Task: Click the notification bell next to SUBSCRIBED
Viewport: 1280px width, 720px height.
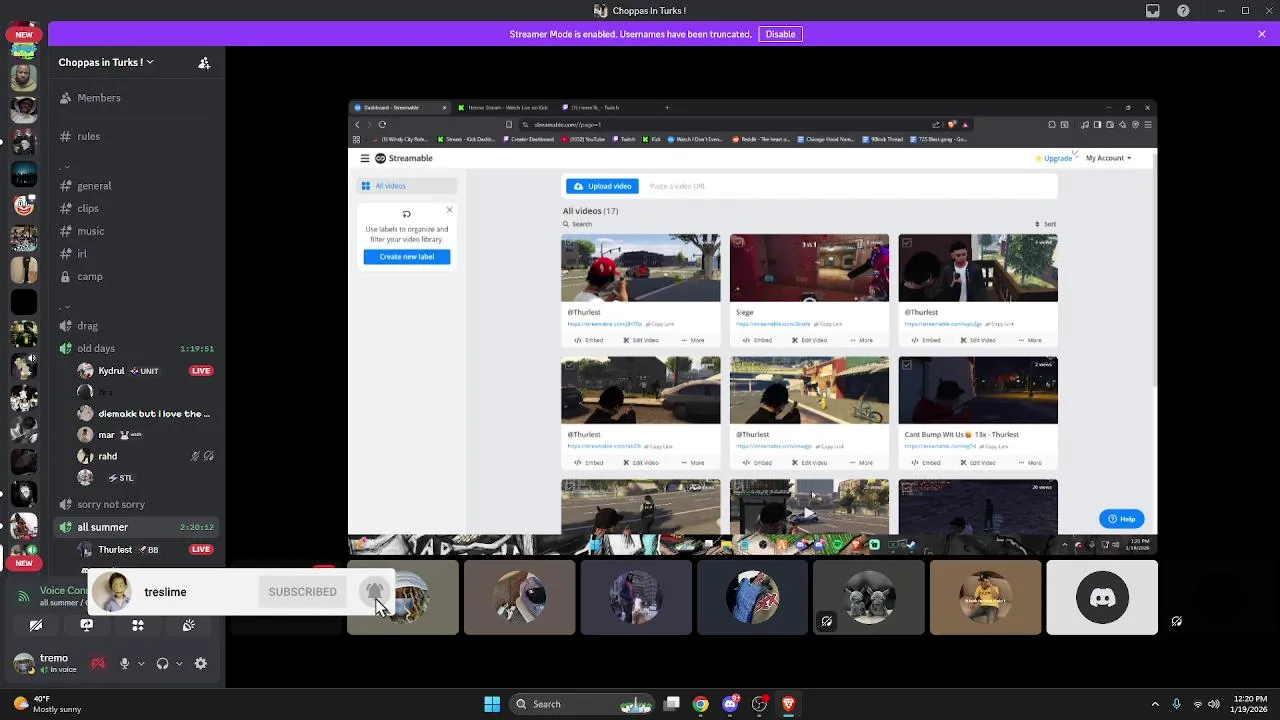Action: [x=373, y=591]
